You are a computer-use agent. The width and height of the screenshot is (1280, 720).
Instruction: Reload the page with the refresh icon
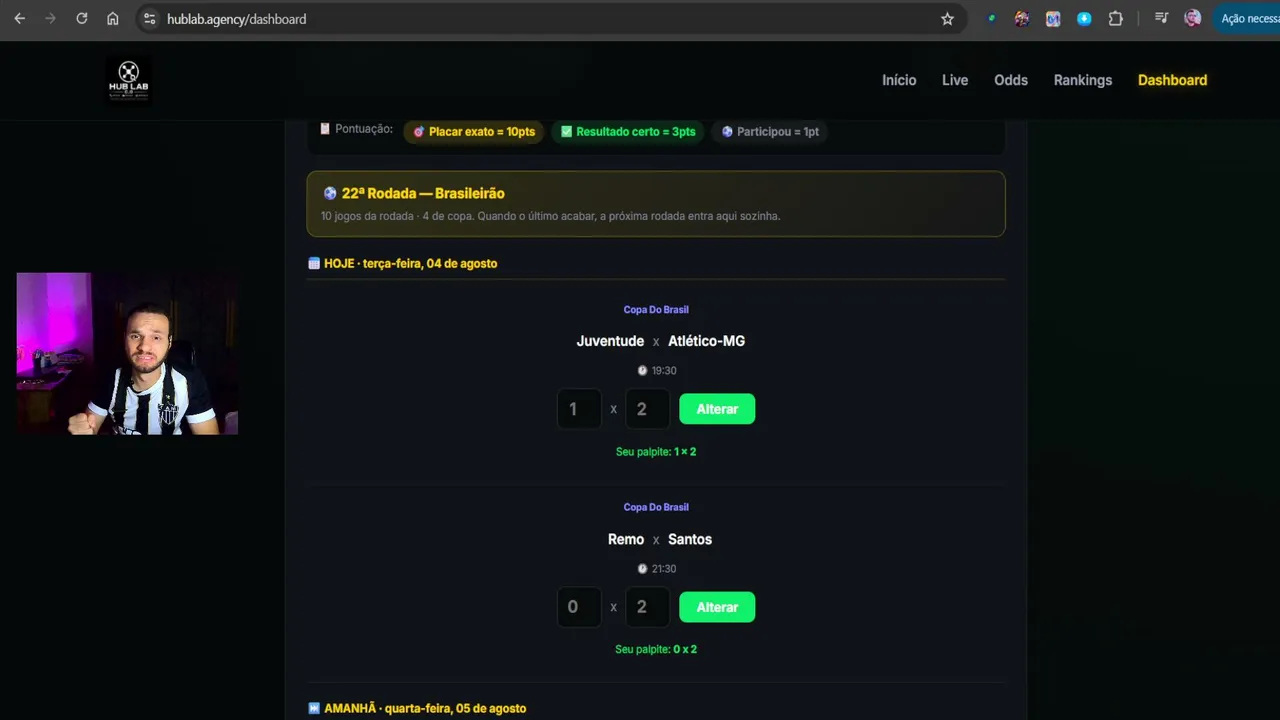[x=82, y=19]
